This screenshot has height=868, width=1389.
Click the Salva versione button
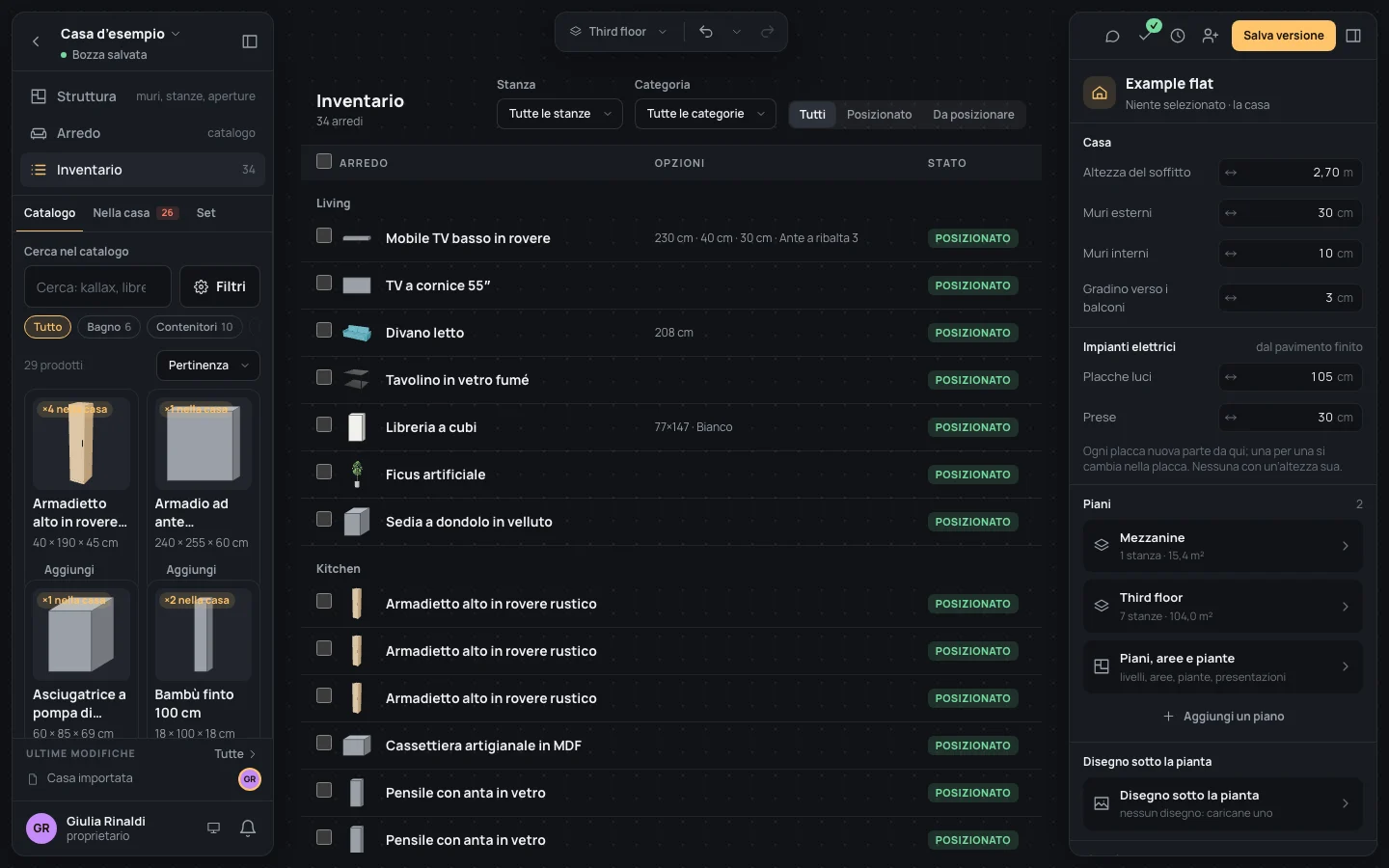(x=1283, y=36)
